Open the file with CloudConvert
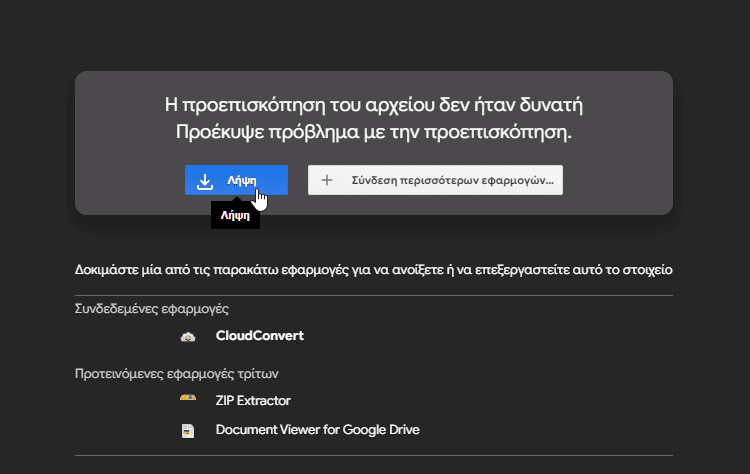Screen dimensions: 750x474 click(x=259, y=336)
